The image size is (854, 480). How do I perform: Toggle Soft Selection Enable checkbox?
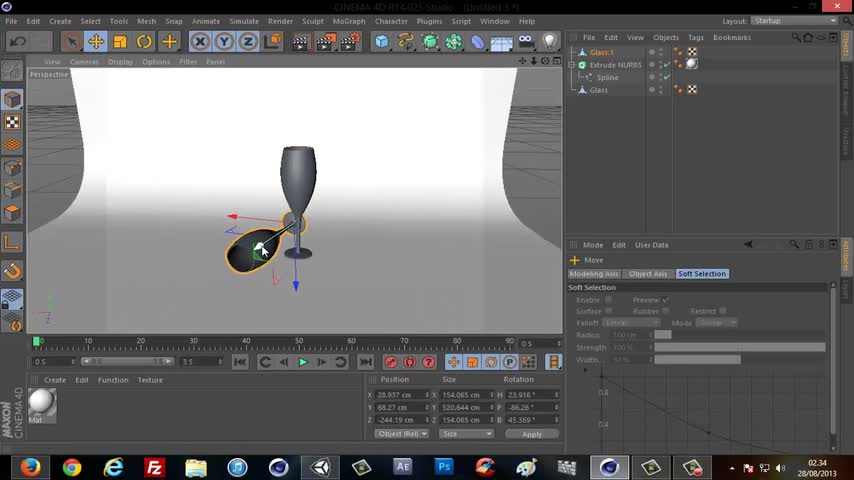608,300
